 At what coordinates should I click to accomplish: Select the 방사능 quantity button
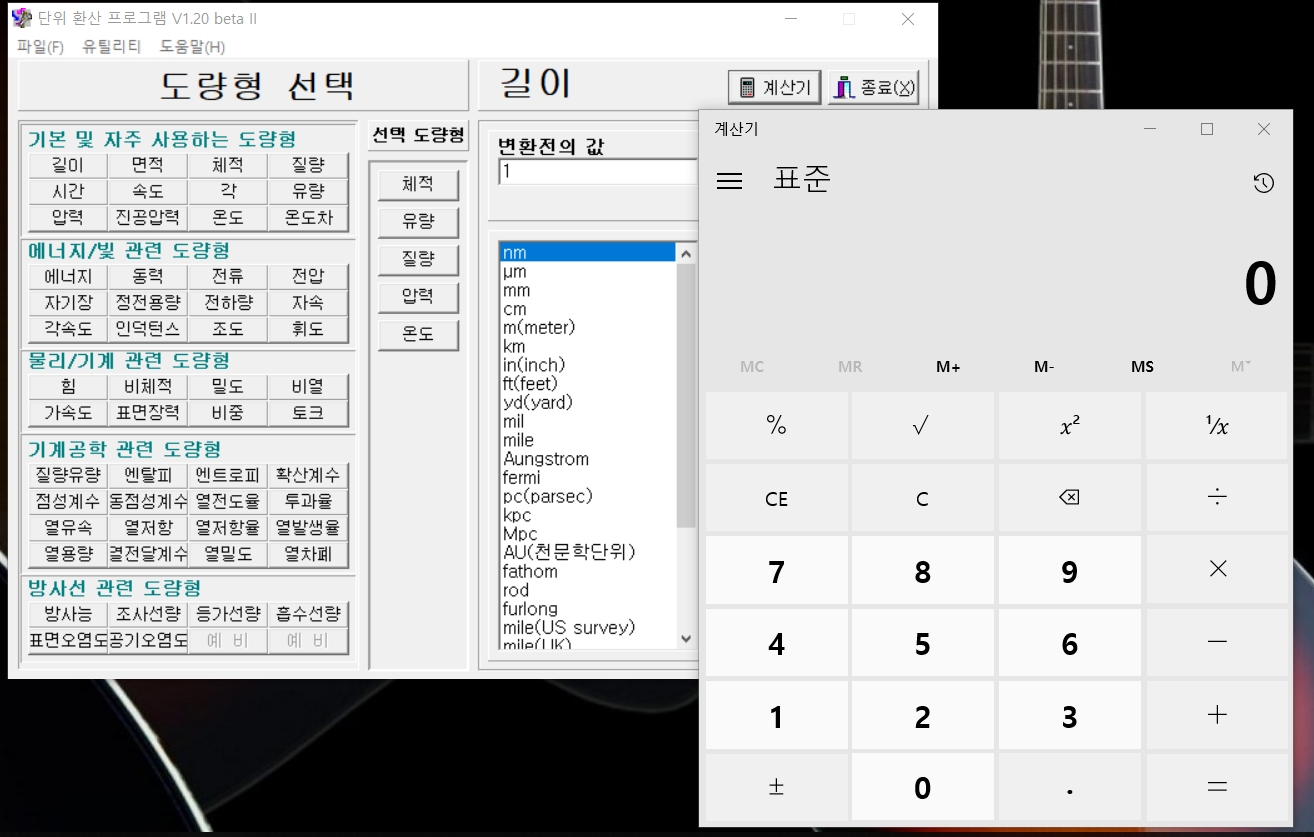68,614
